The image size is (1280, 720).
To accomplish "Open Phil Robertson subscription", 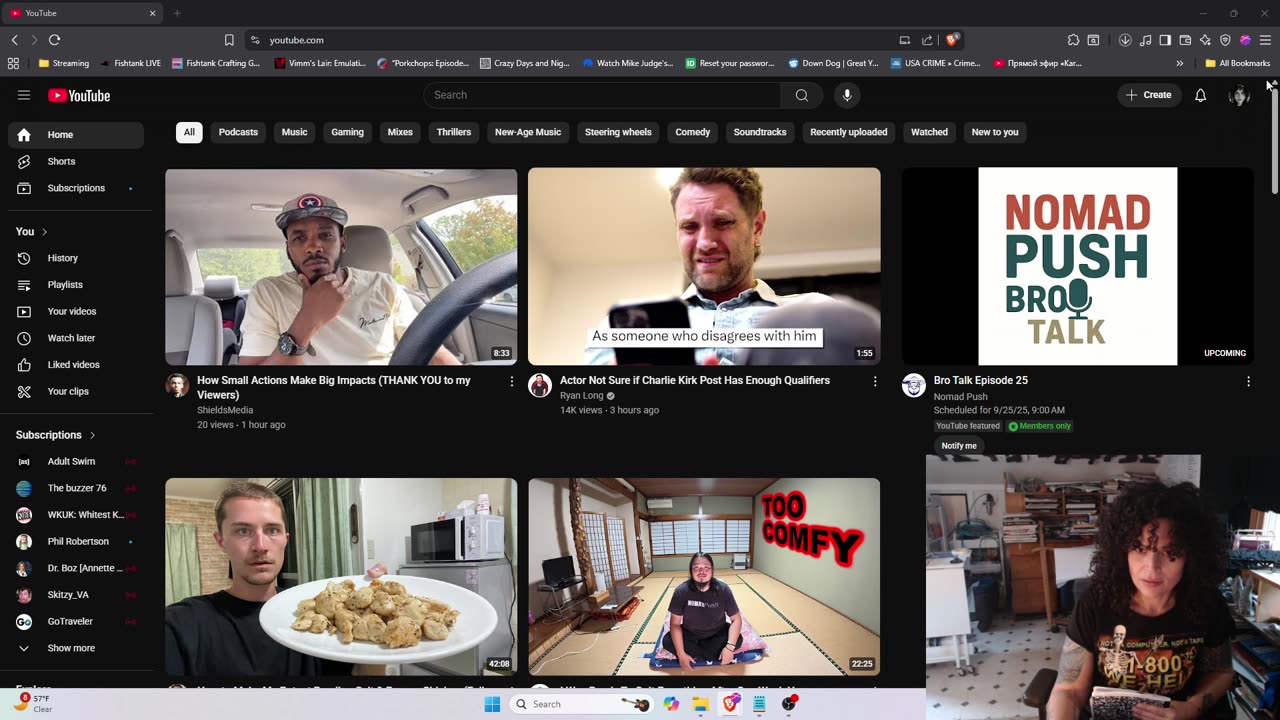I will 76,541.
